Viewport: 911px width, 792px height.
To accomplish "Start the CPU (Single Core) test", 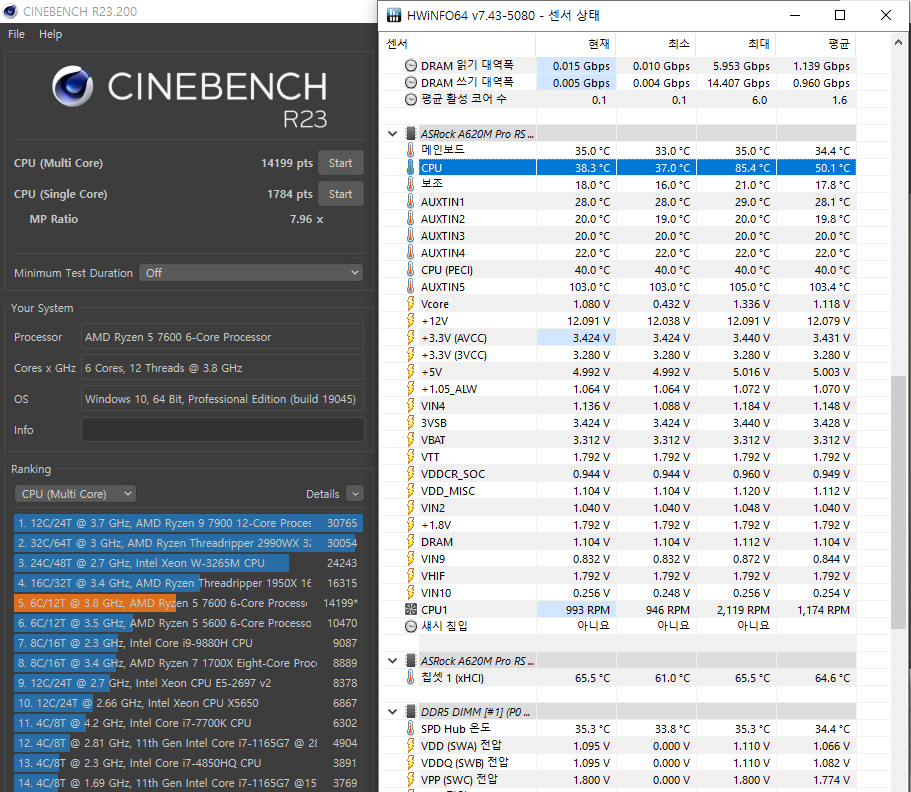I will 340,194.
